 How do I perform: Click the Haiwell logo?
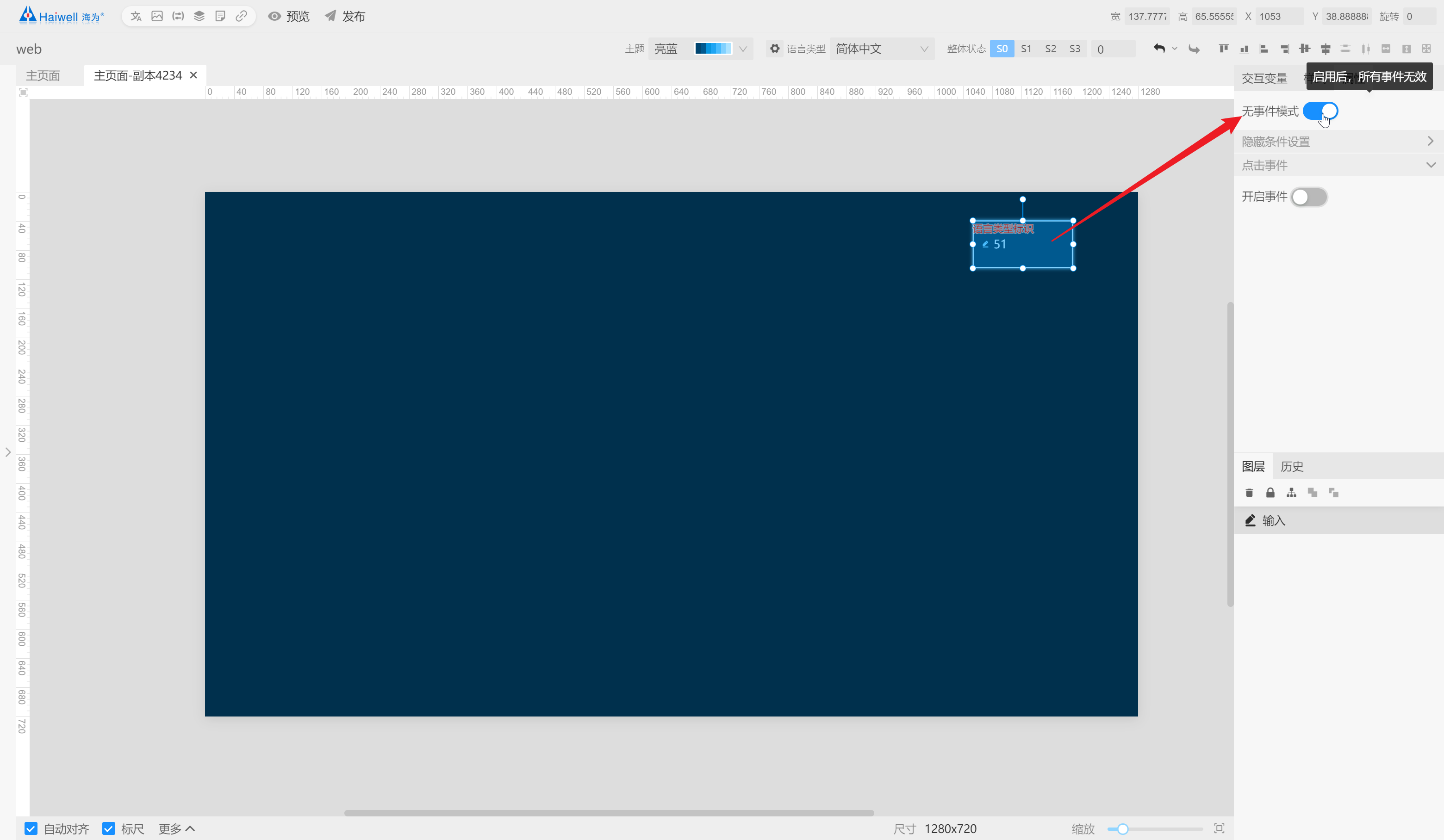61,15
